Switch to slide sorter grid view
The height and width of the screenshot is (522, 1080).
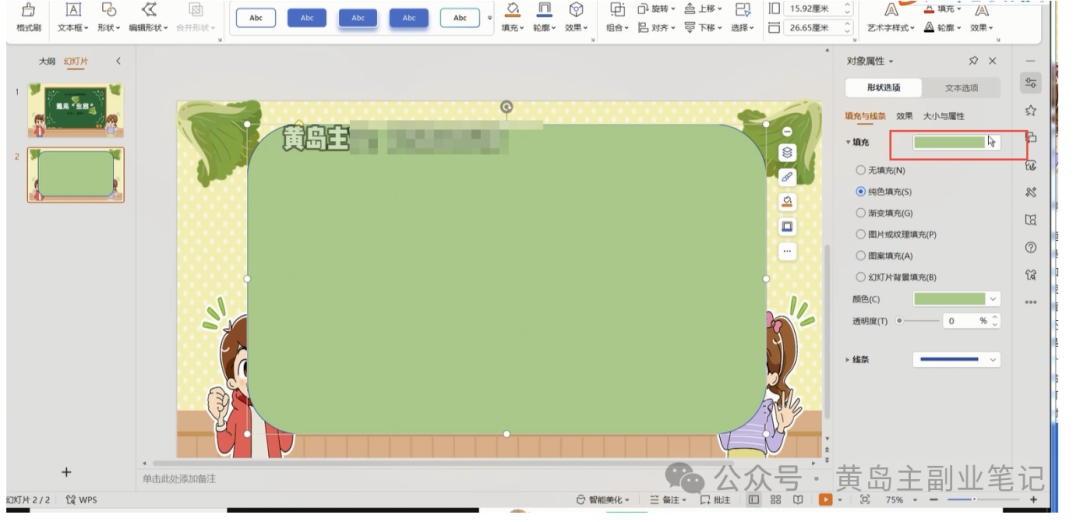tap(775, 499)
